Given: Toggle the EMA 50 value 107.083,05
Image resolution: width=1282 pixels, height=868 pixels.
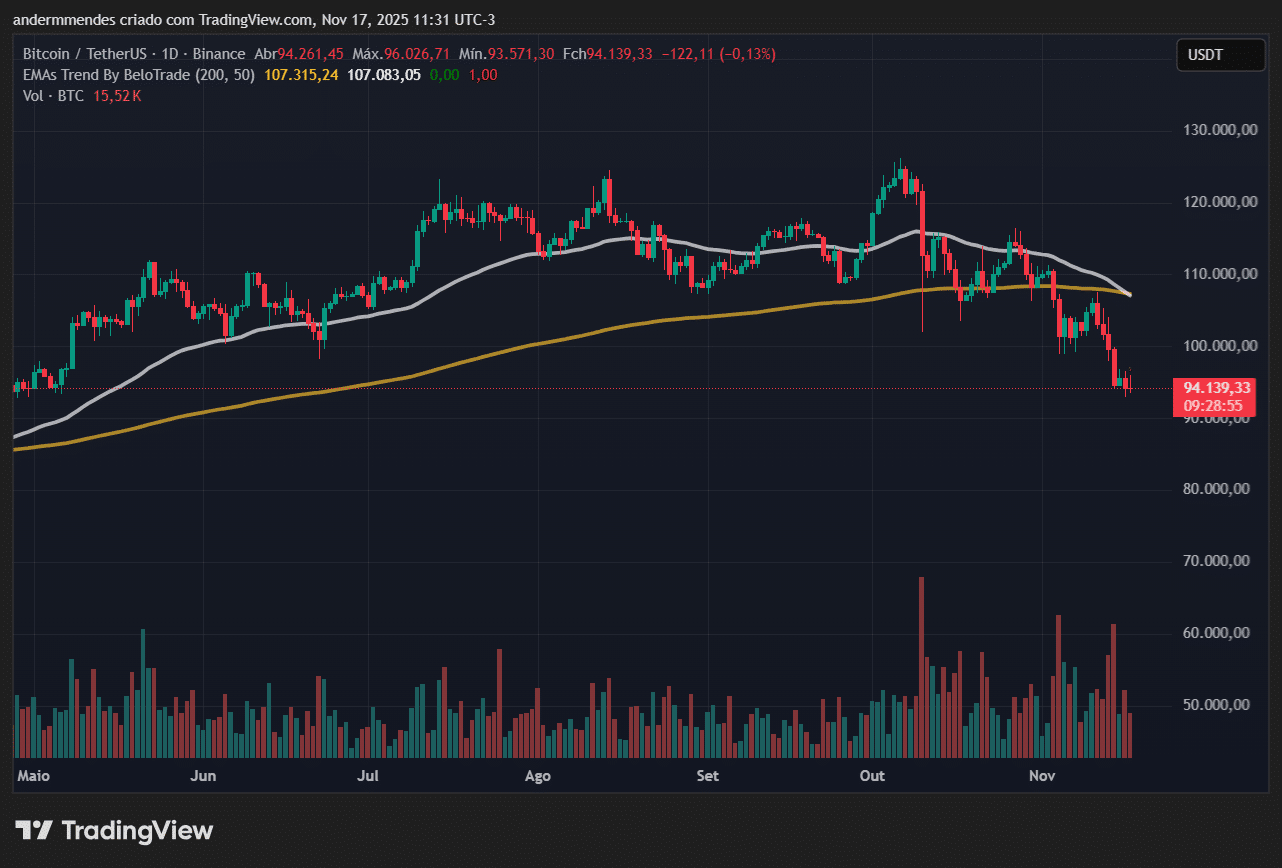Looking at the screenshot, I should (x=383, y=75).
